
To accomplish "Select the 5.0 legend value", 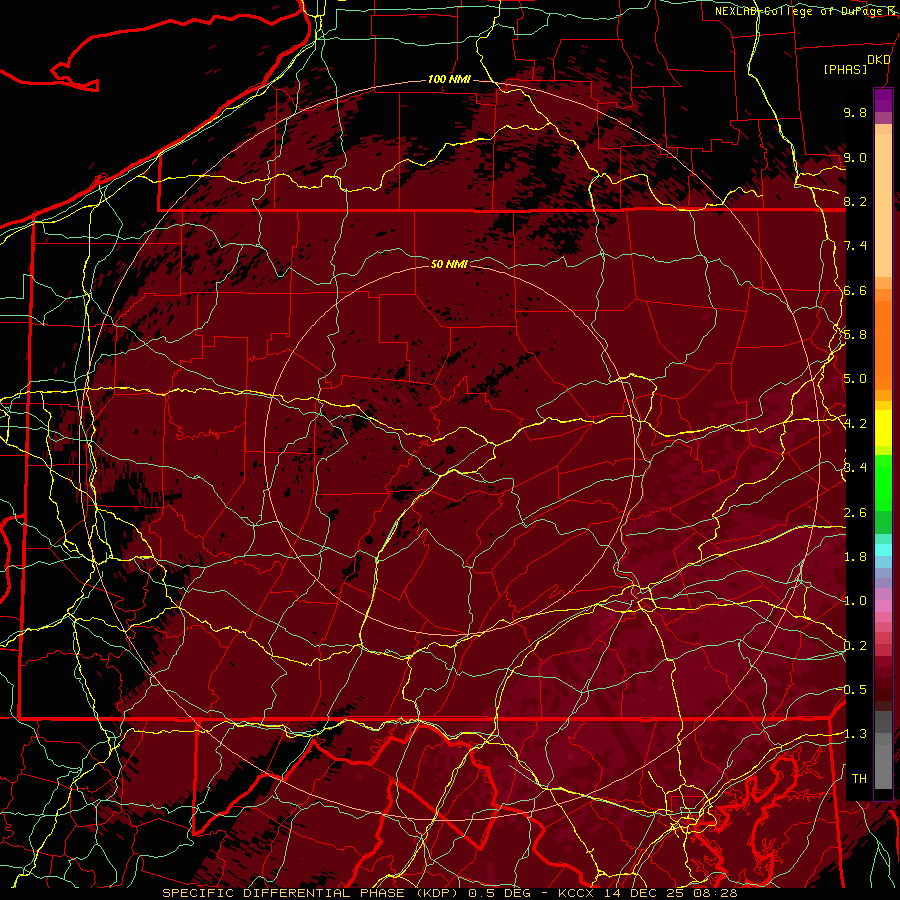I will [855, 379].
